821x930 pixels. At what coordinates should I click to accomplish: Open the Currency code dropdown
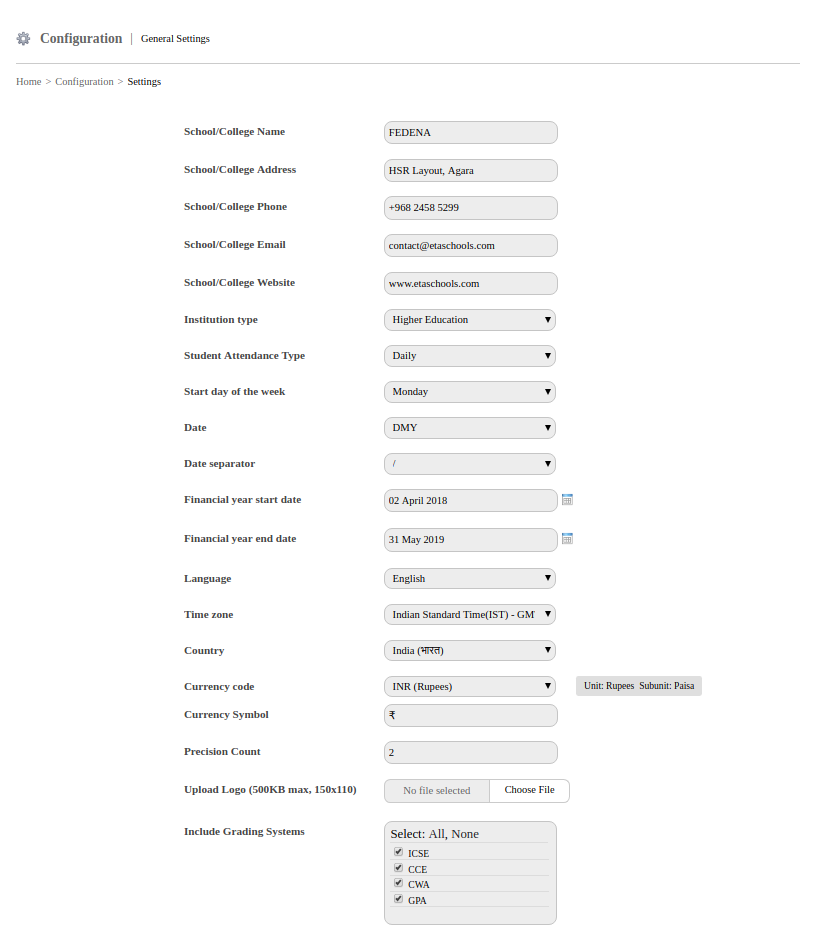coord(470,686)
